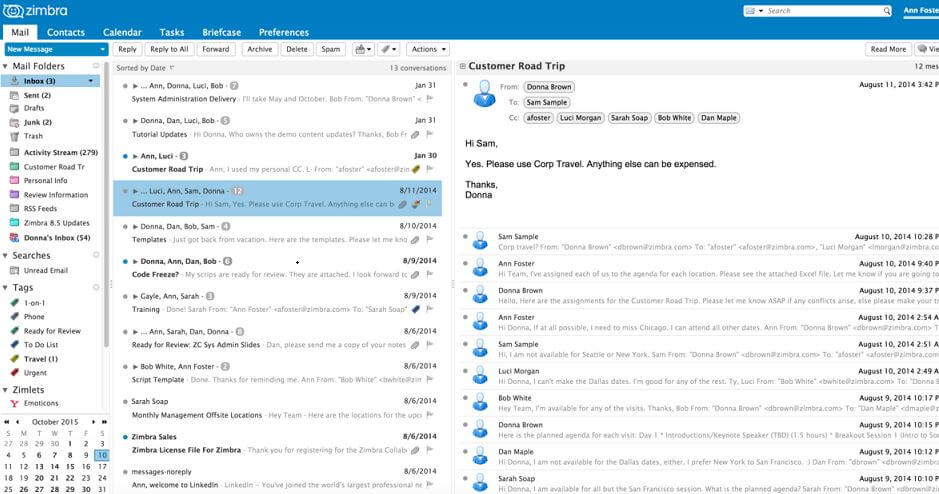
Task: Expand the Actions dropdown menu
Action: coord(428,49)
